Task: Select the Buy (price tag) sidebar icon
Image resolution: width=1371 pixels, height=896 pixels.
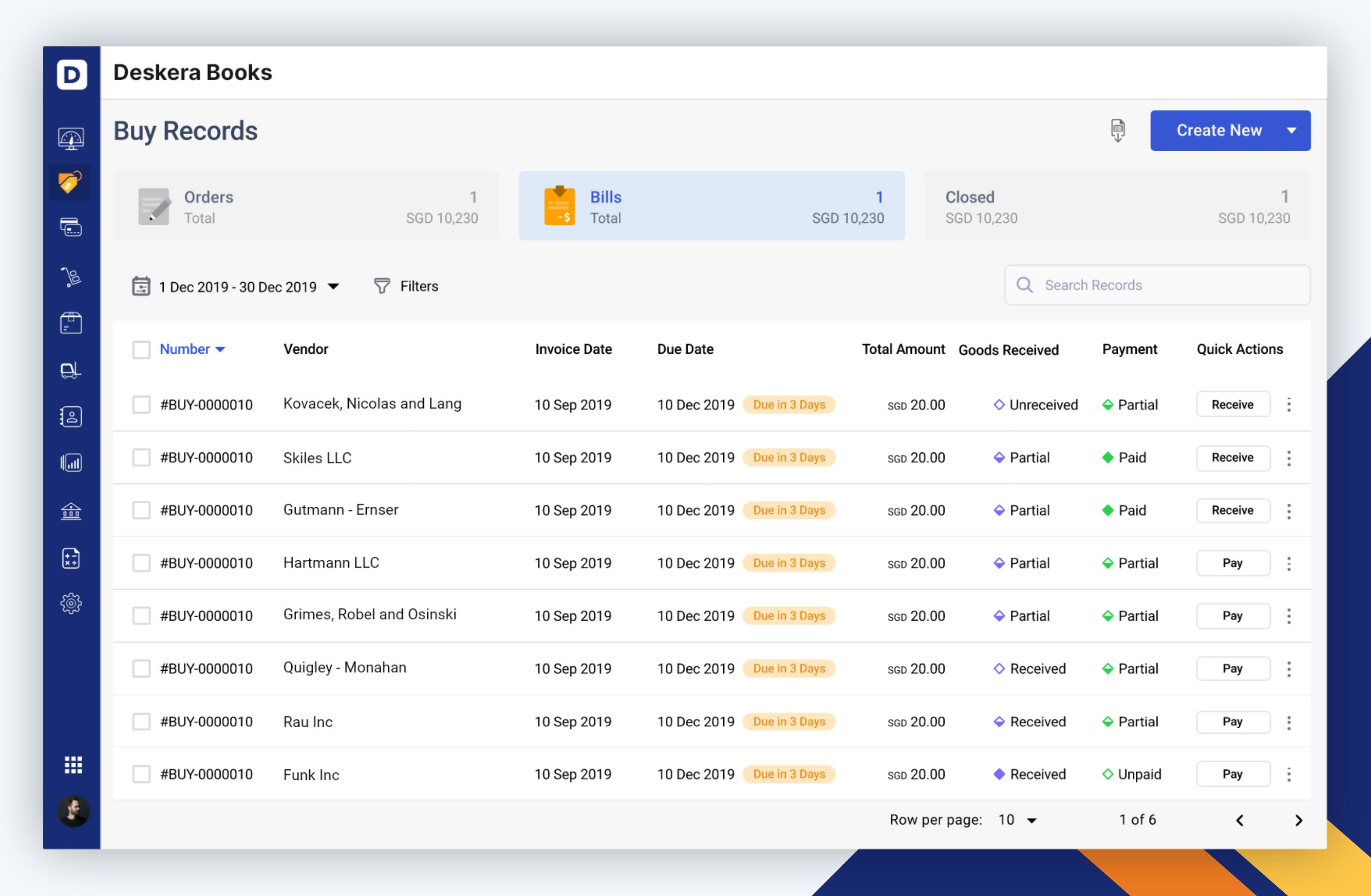Action: coord(70,182)
